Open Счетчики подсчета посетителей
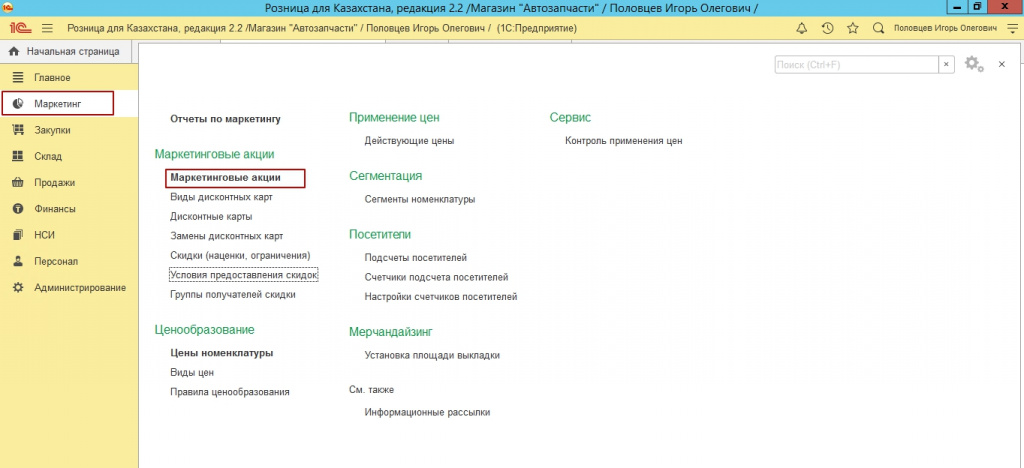Image resolution: width=1024 pixels, height=468 pixels. [x=436, y=277]
